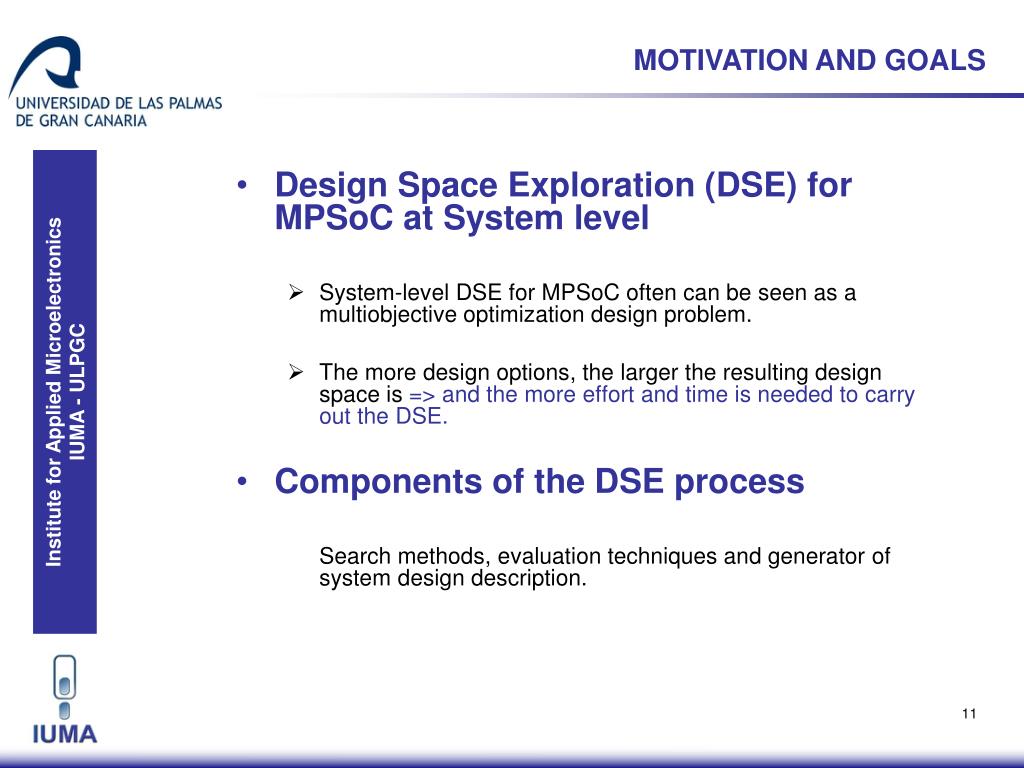
Task: Select the System-level DSE for MPSoC line
Action: (x=587, y=293)
